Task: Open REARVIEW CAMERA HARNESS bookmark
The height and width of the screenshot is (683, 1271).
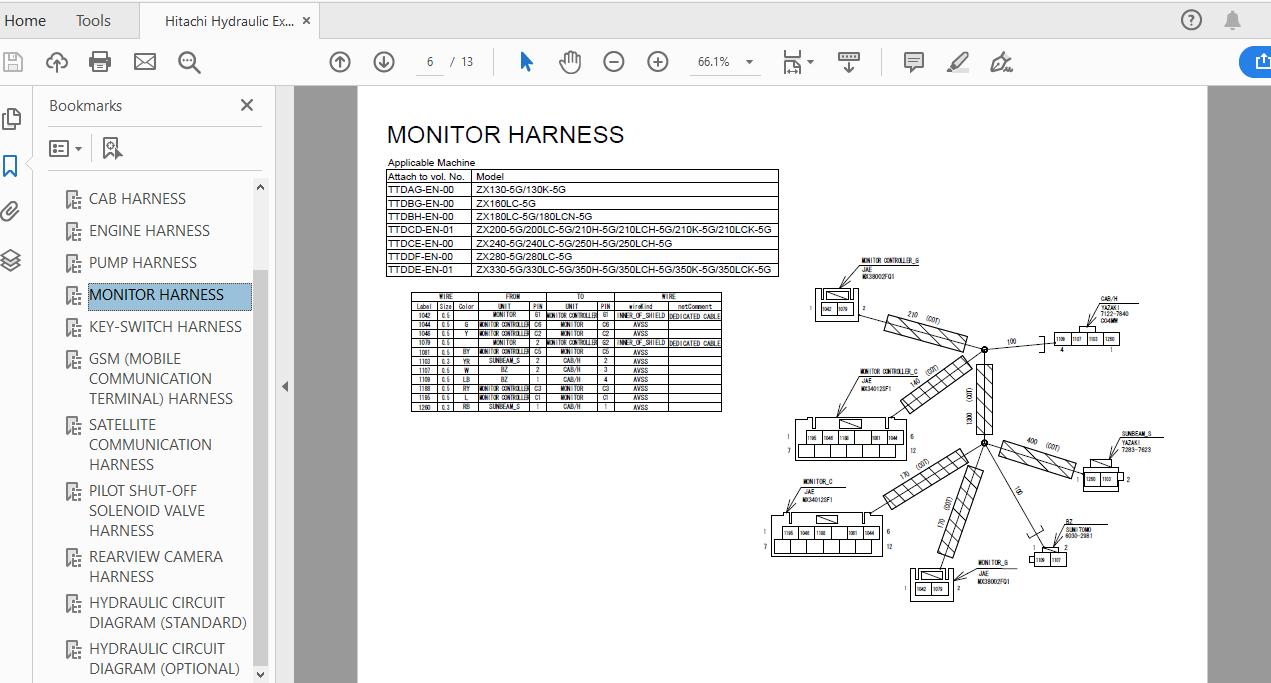Action: tap(155, 567)
